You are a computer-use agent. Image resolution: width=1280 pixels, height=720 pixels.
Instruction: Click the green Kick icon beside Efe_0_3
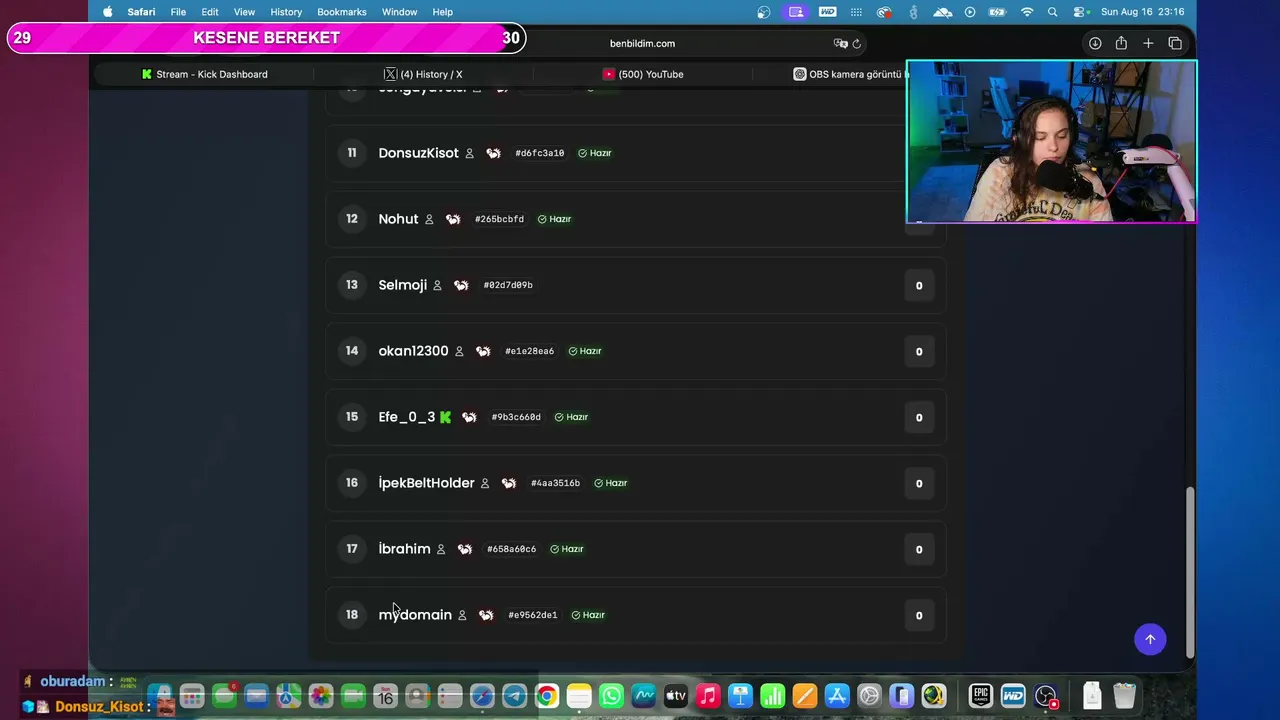(x=445, y=417)
